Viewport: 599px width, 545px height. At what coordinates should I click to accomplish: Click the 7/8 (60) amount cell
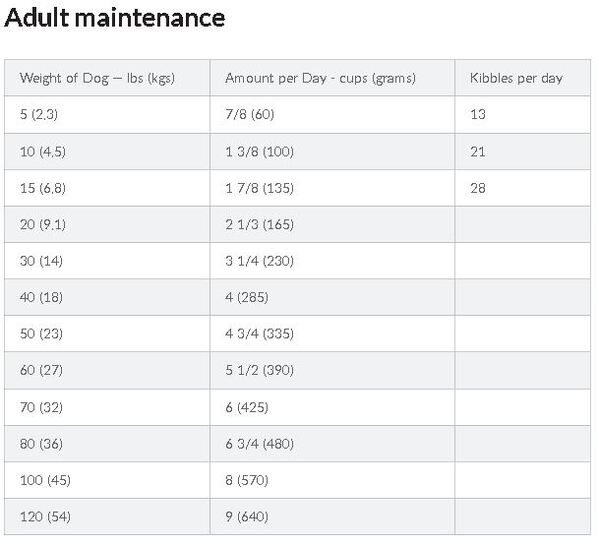point(332,115)
